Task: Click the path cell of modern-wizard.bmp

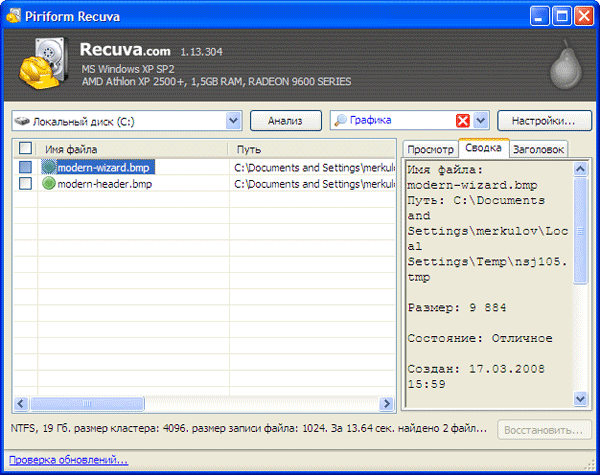Action: 313,167
